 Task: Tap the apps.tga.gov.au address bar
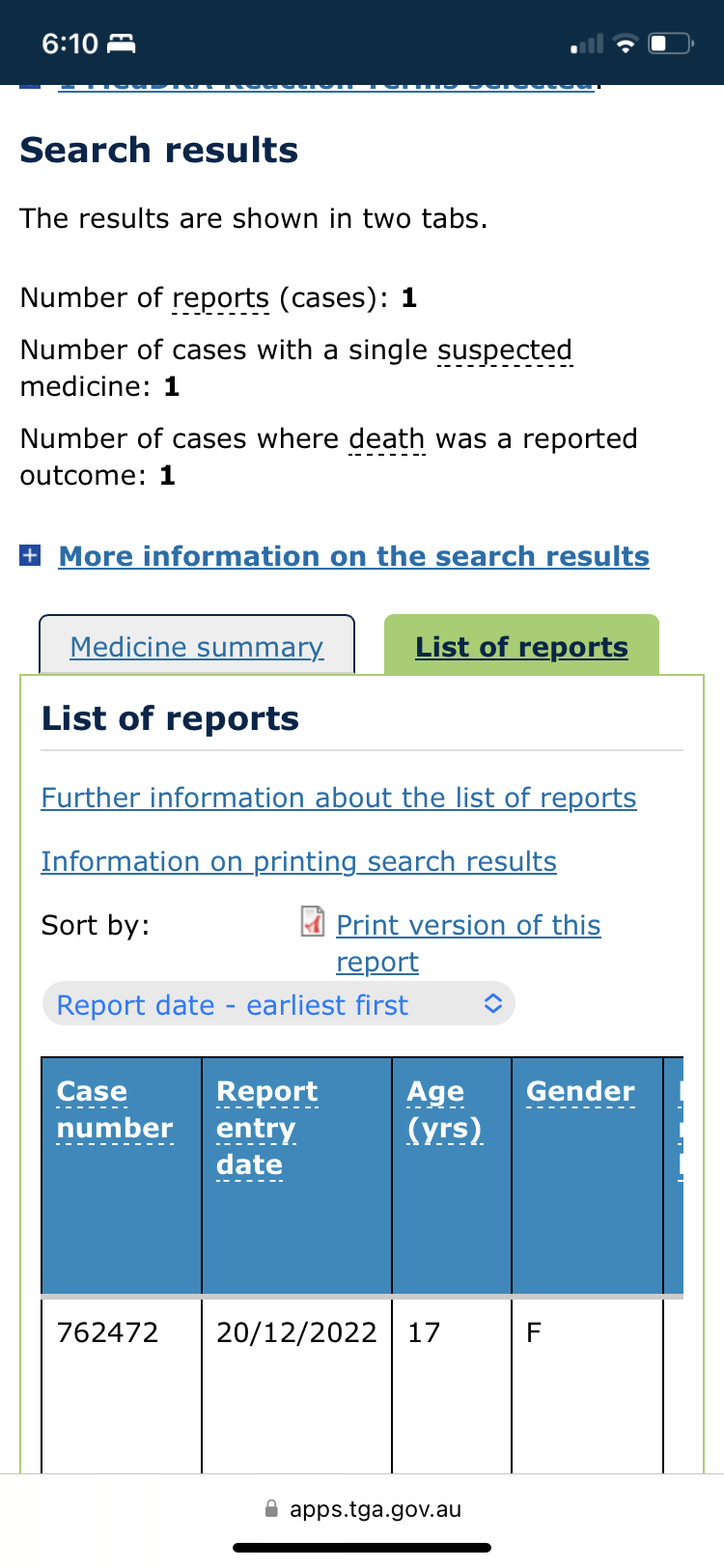click(375, 1509)
